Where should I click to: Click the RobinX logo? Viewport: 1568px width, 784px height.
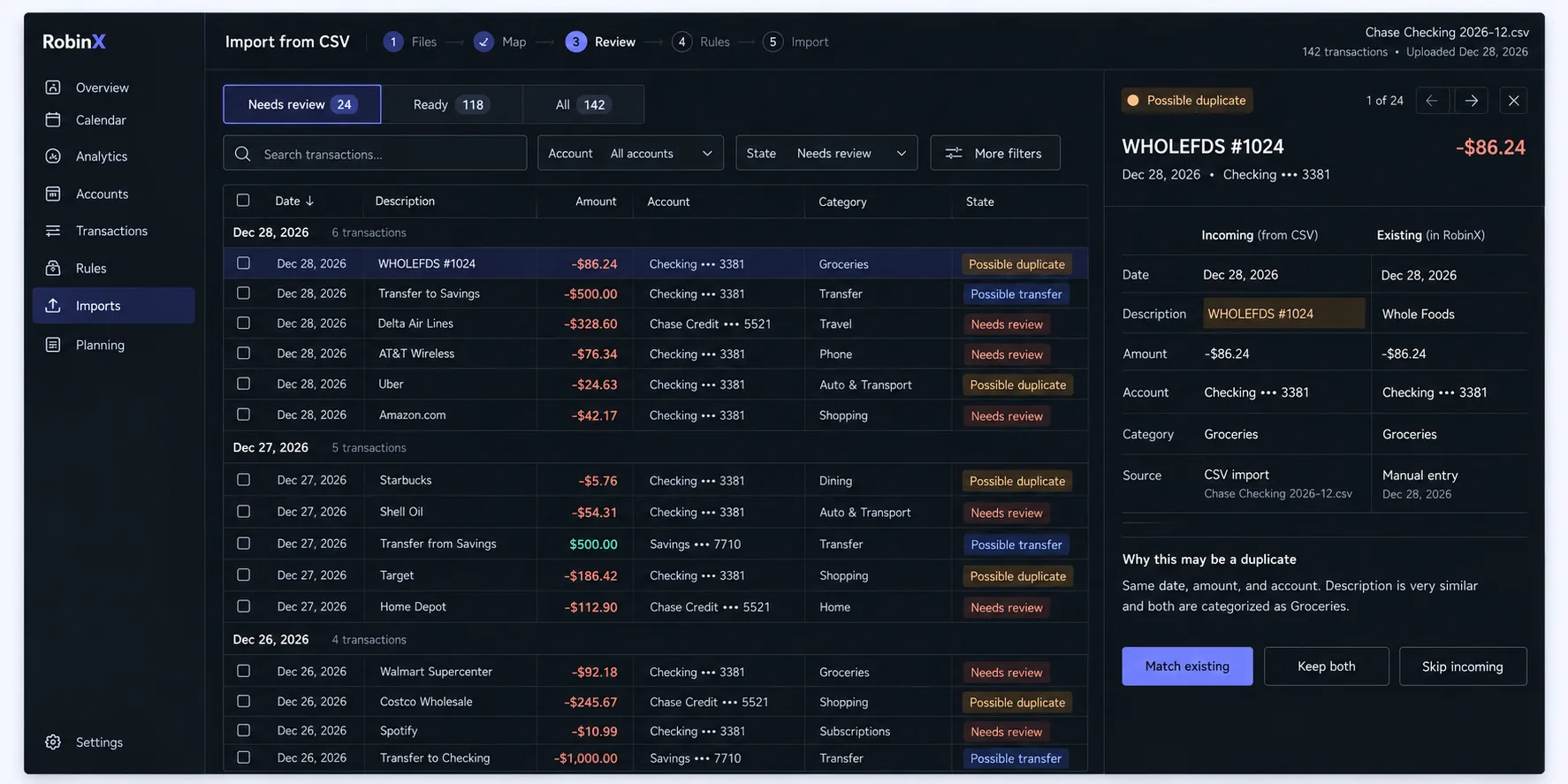click(x=74, y=42)
